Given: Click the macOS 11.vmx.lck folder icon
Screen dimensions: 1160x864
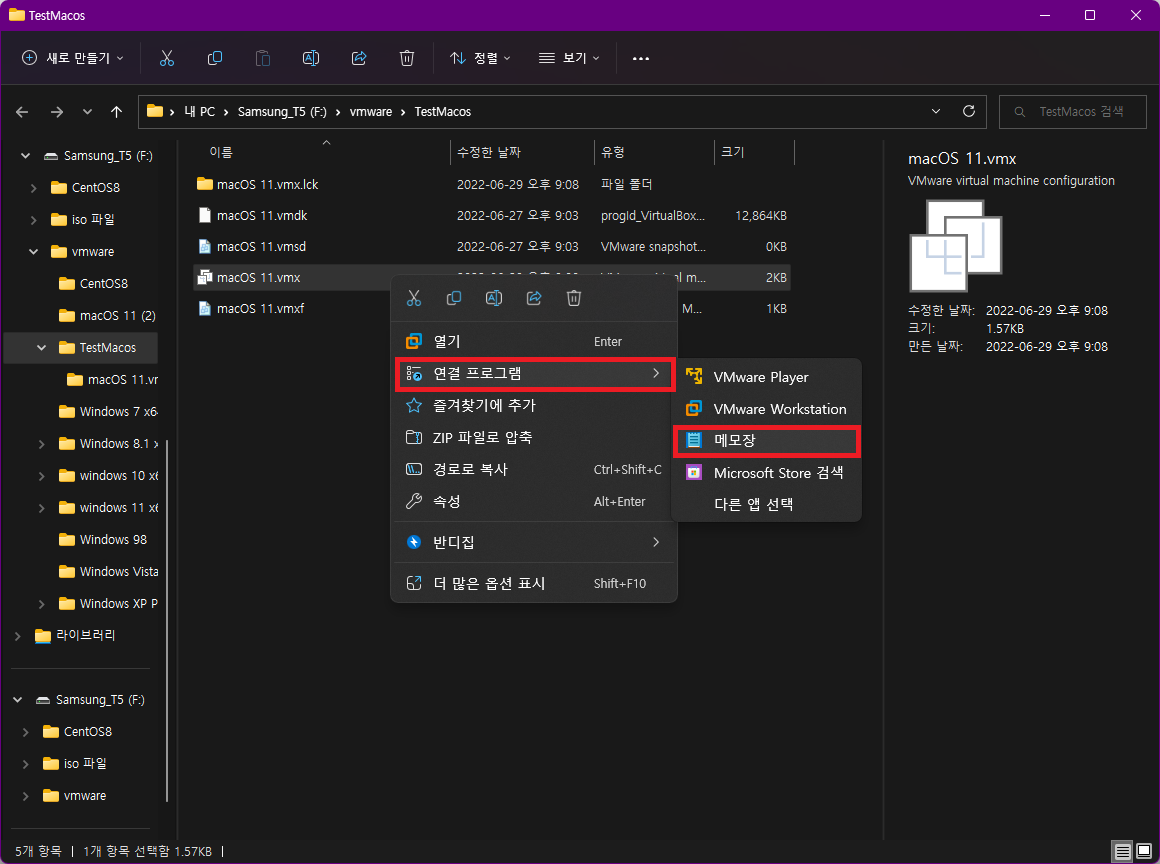Looking at the screenshot, I should click(x=205, y=184).
